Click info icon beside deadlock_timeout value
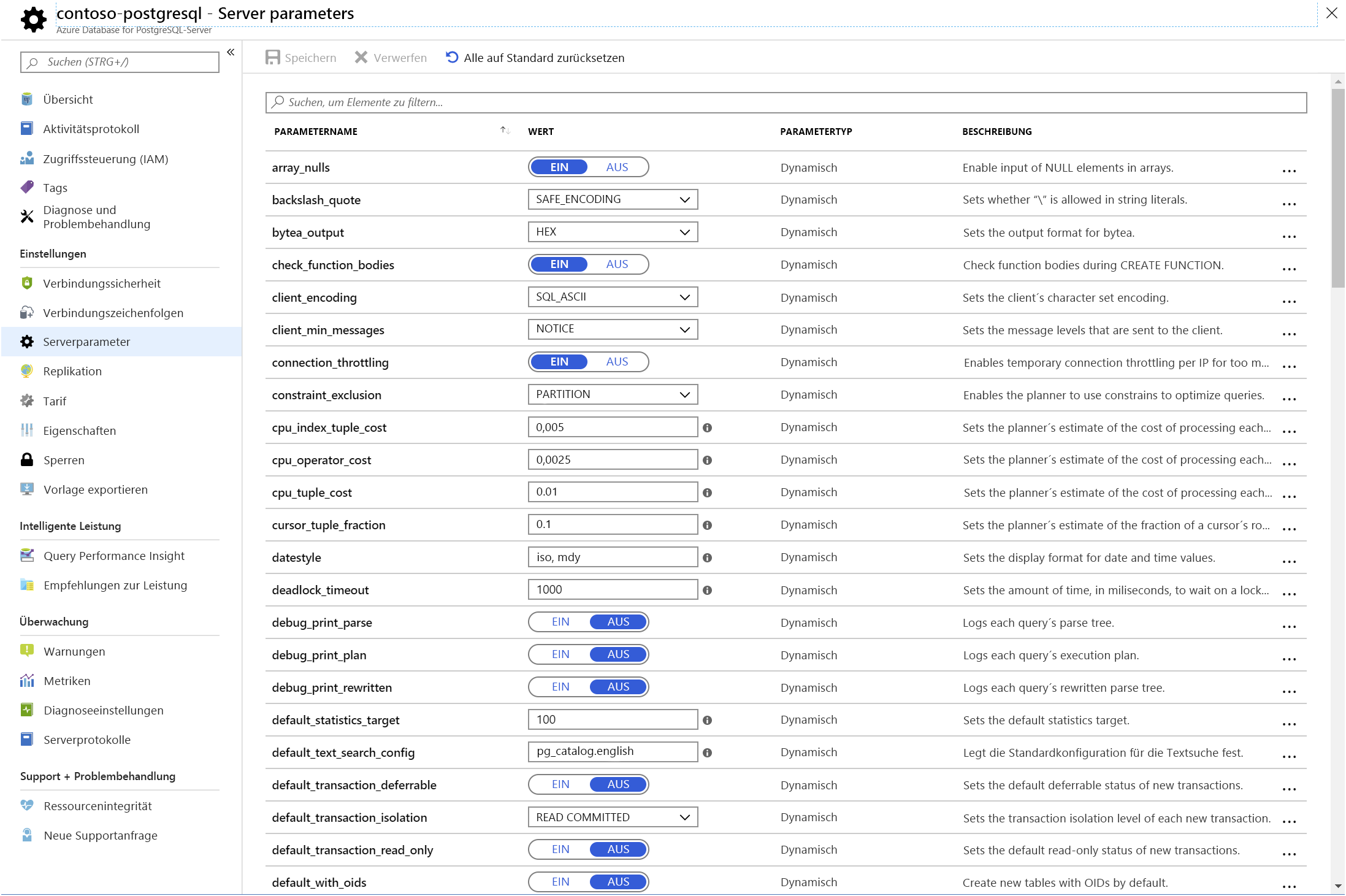 pos(707,591)
